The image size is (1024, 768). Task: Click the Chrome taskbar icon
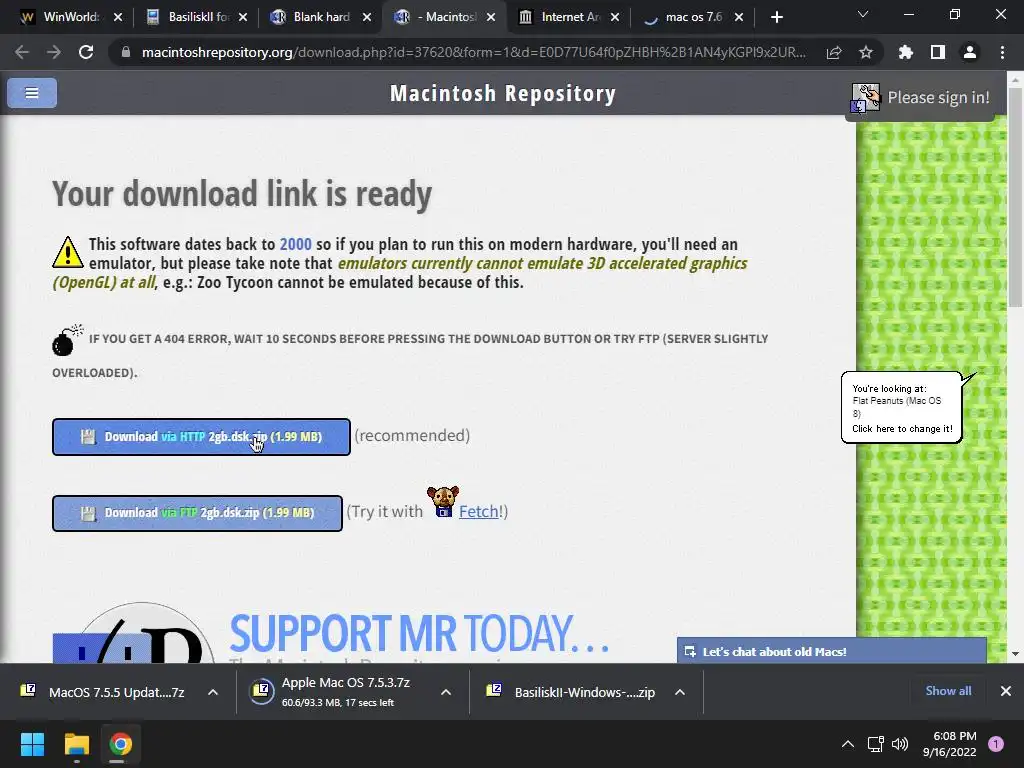pyautogui.click(x=120, y=744)
